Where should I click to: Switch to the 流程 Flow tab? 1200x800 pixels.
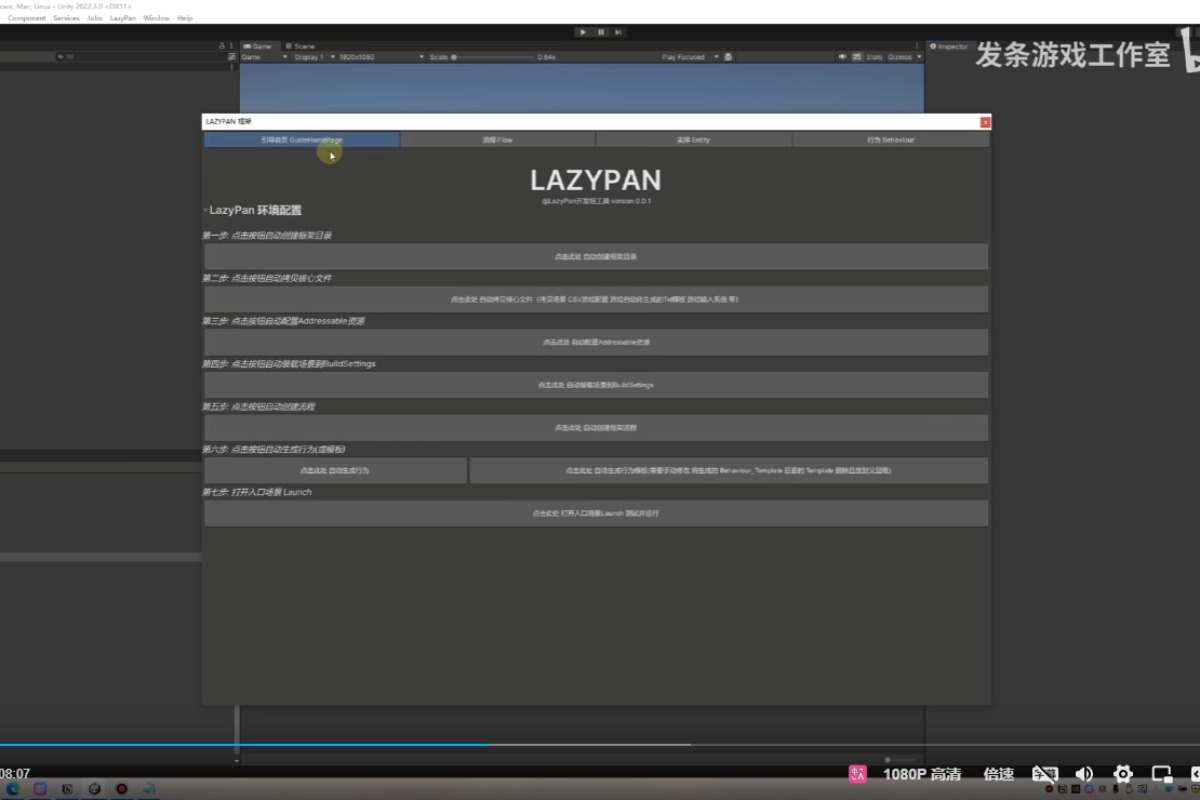tap(497, 140)
